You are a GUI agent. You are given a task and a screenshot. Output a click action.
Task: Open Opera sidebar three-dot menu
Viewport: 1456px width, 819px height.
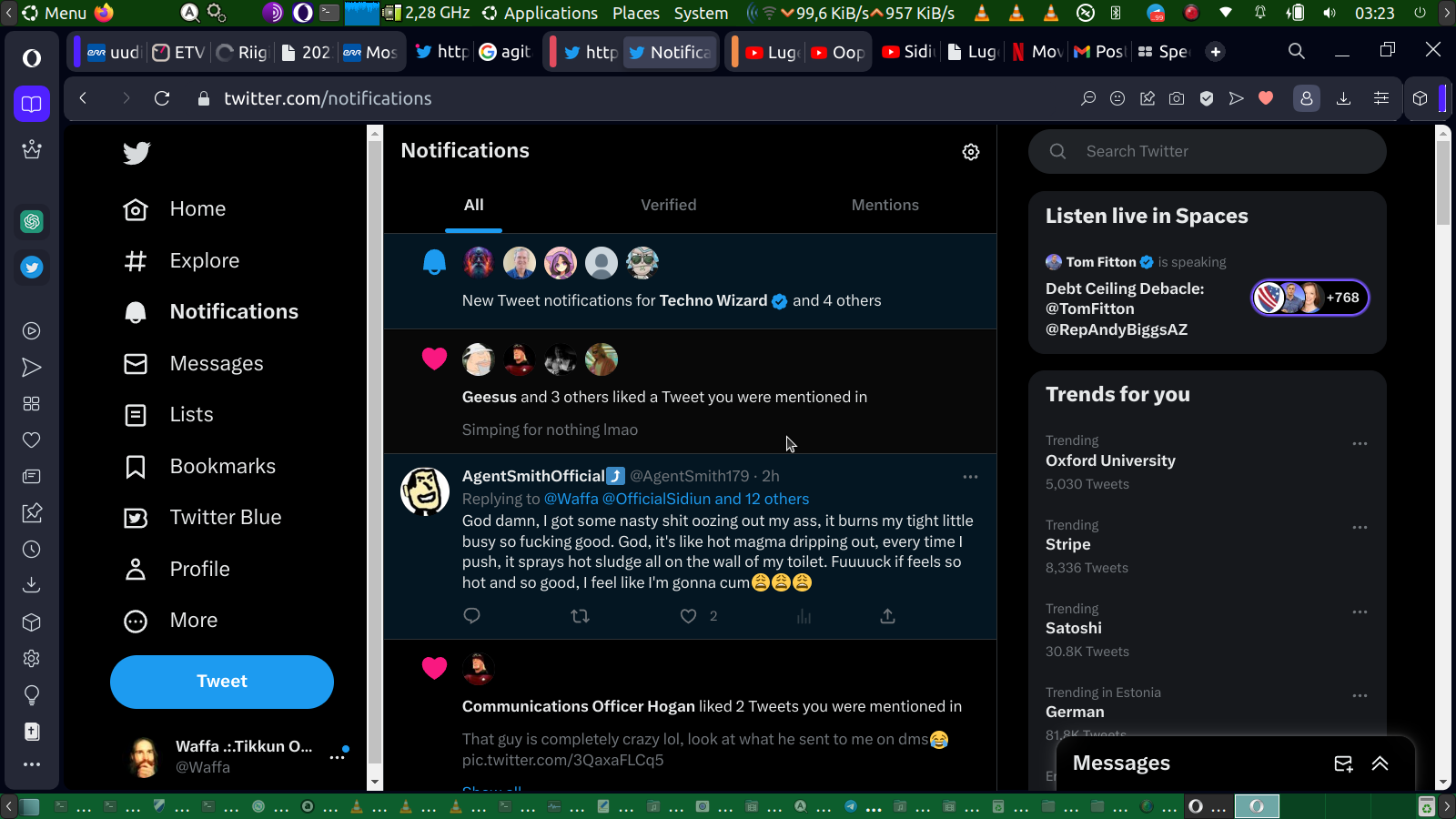(32, 764)
